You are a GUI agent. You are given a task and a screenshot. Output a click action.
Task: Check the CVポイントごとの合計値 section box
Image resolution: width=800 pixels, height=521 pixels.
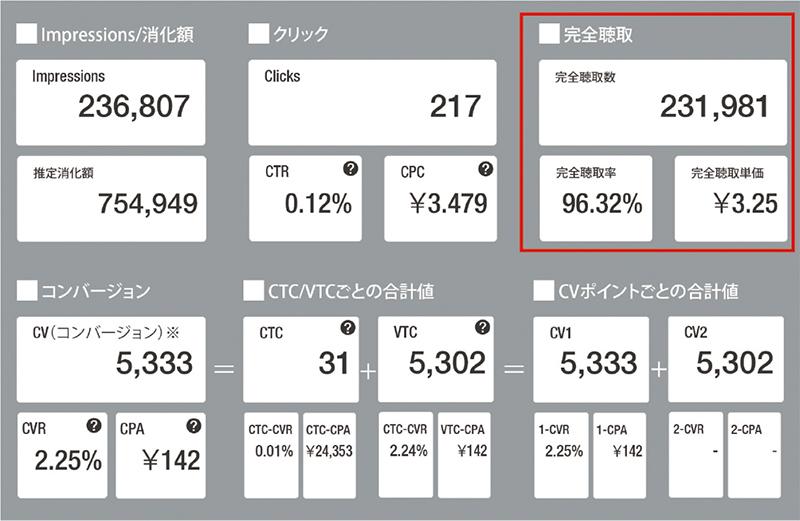coord(543,292)
